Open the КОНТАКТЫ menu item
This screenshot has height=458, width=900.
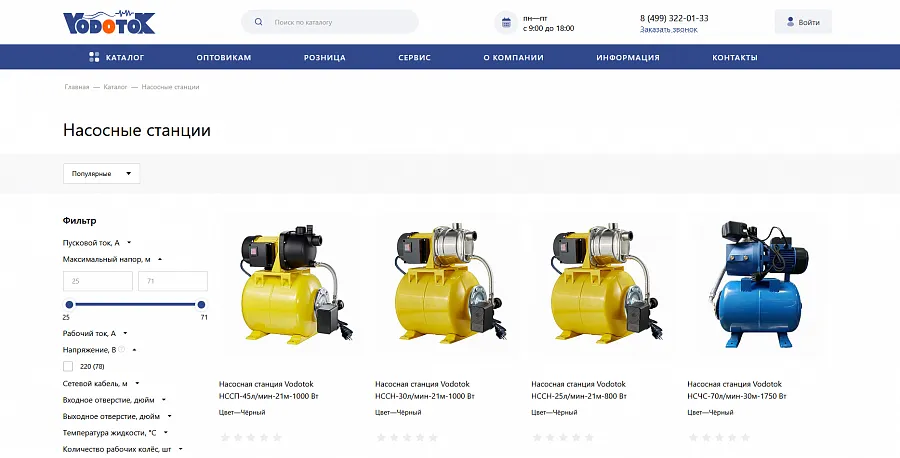(x=735, y=57)
